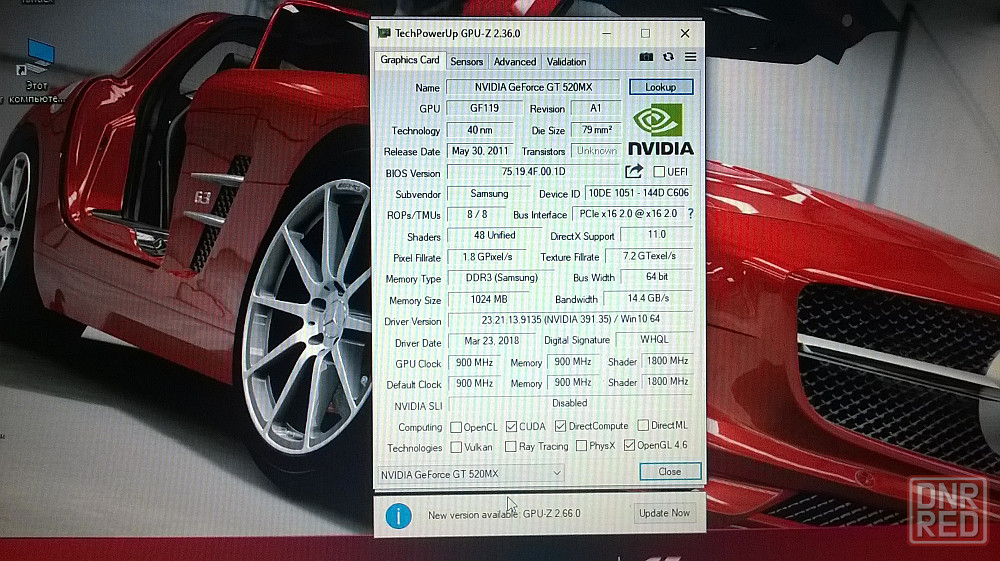Click the DirectX Support value 11.0

pos(656,235)
